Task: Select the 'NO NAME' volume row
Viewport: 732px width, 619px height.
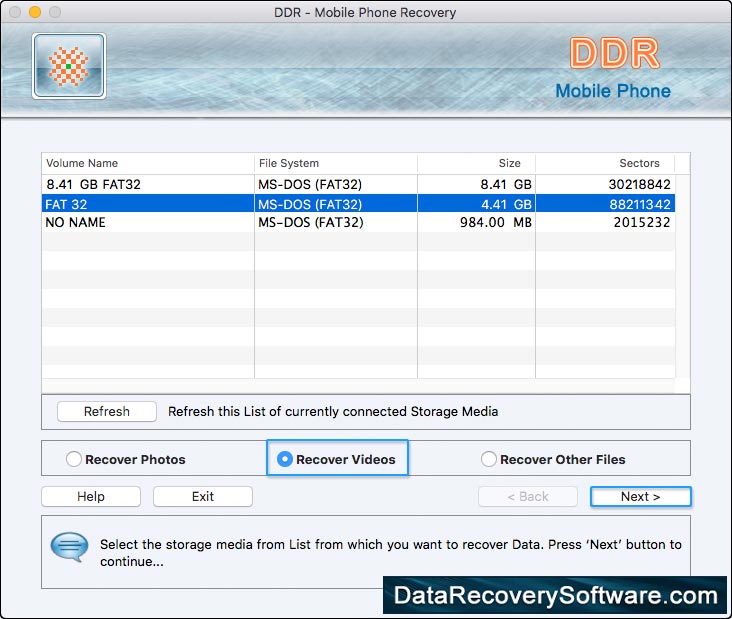Action: (x=358, y=222)
